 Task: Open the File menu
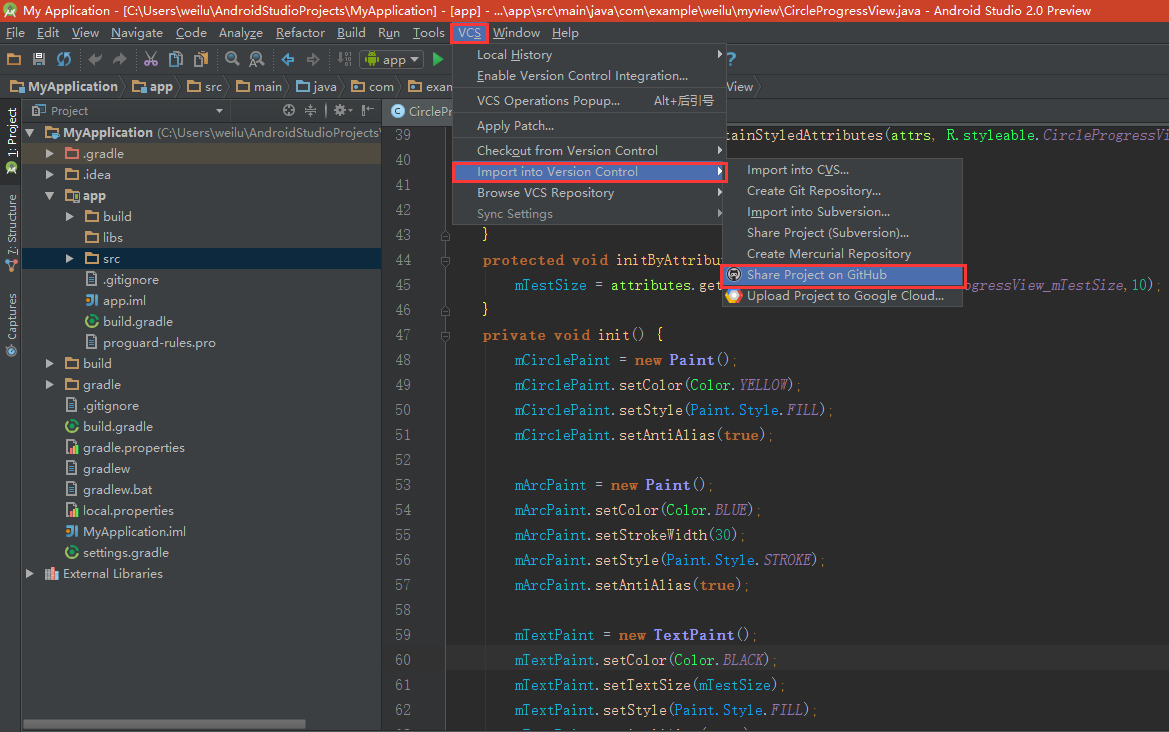[15, 33]
